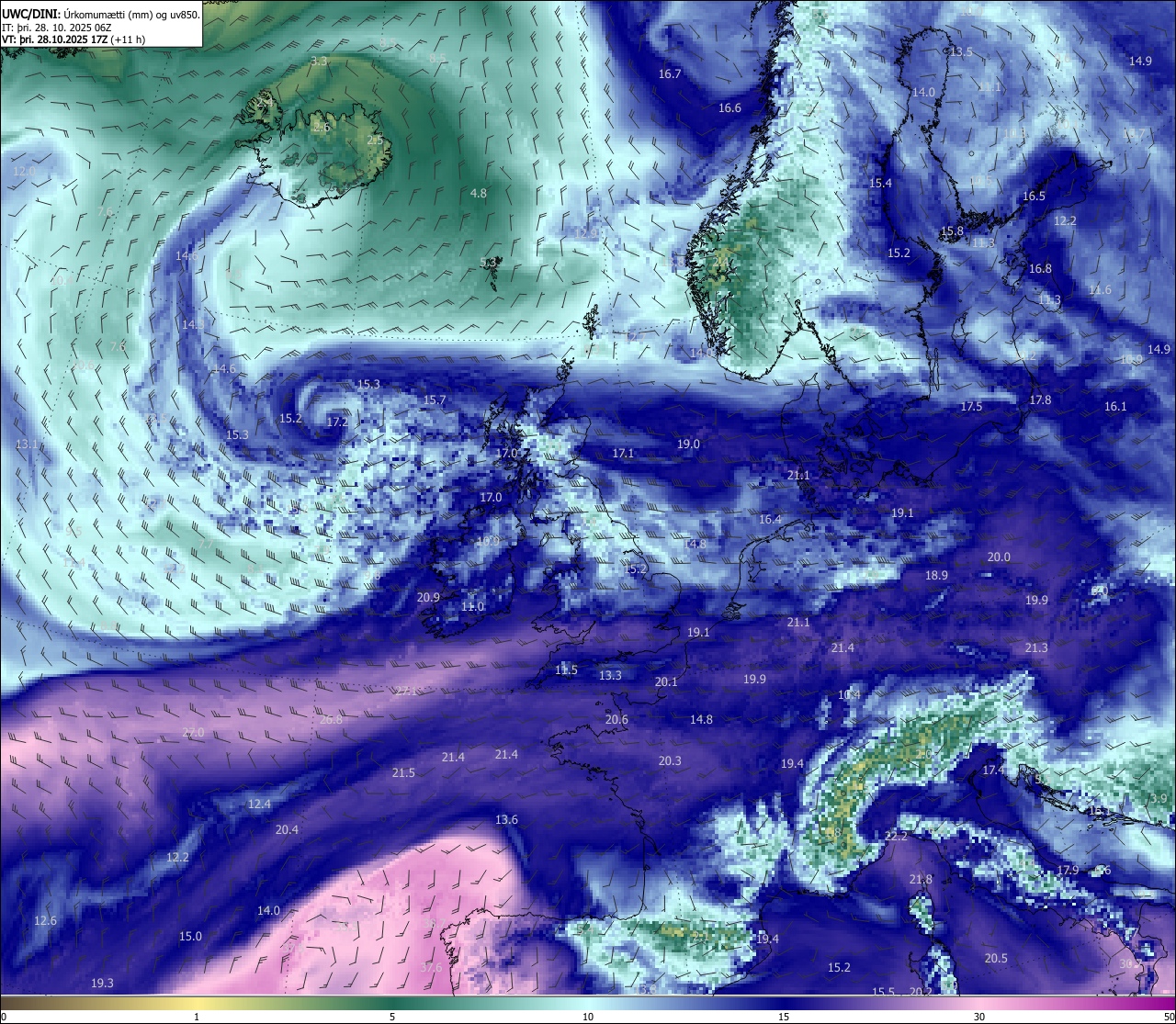Click the 1 tick on color scale
Screen dimensions: 1176x1024
[197, 1017]
